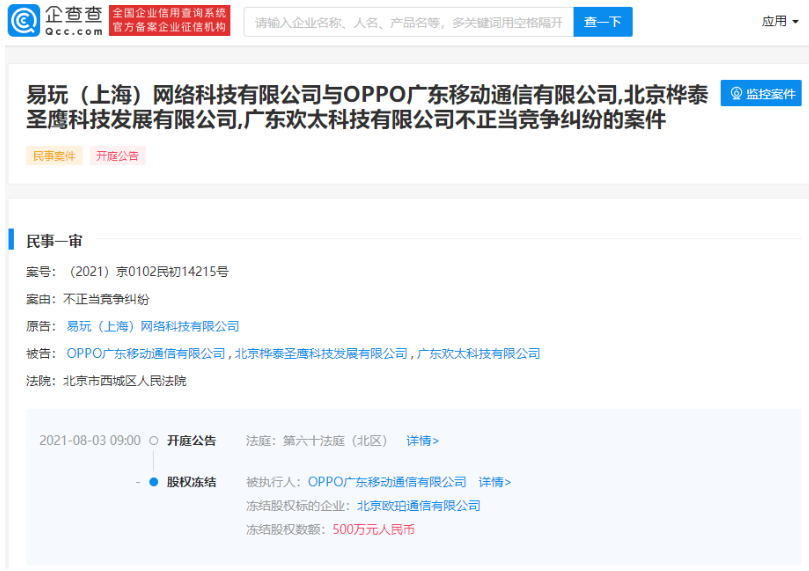809x571 pixels.
Task: Open 北京欧珀通信有限公司 company link
Action: click(418, 506)
